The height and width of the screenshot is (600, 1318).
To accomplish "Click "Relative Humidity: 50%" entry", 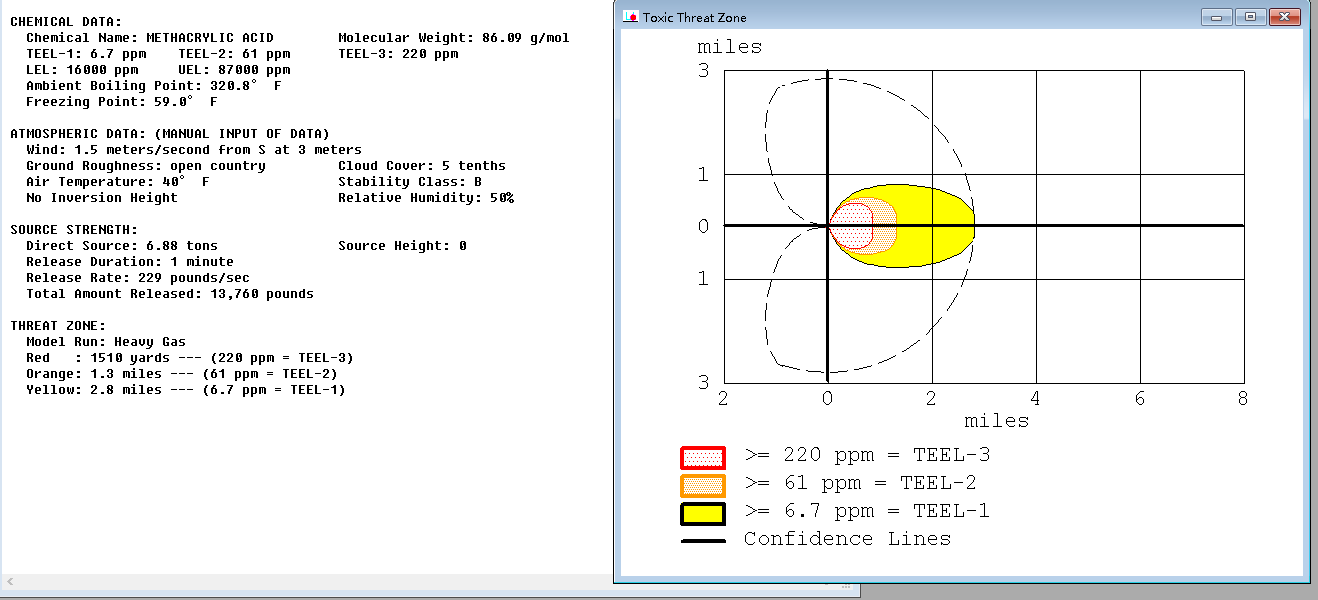I will 426,198.
